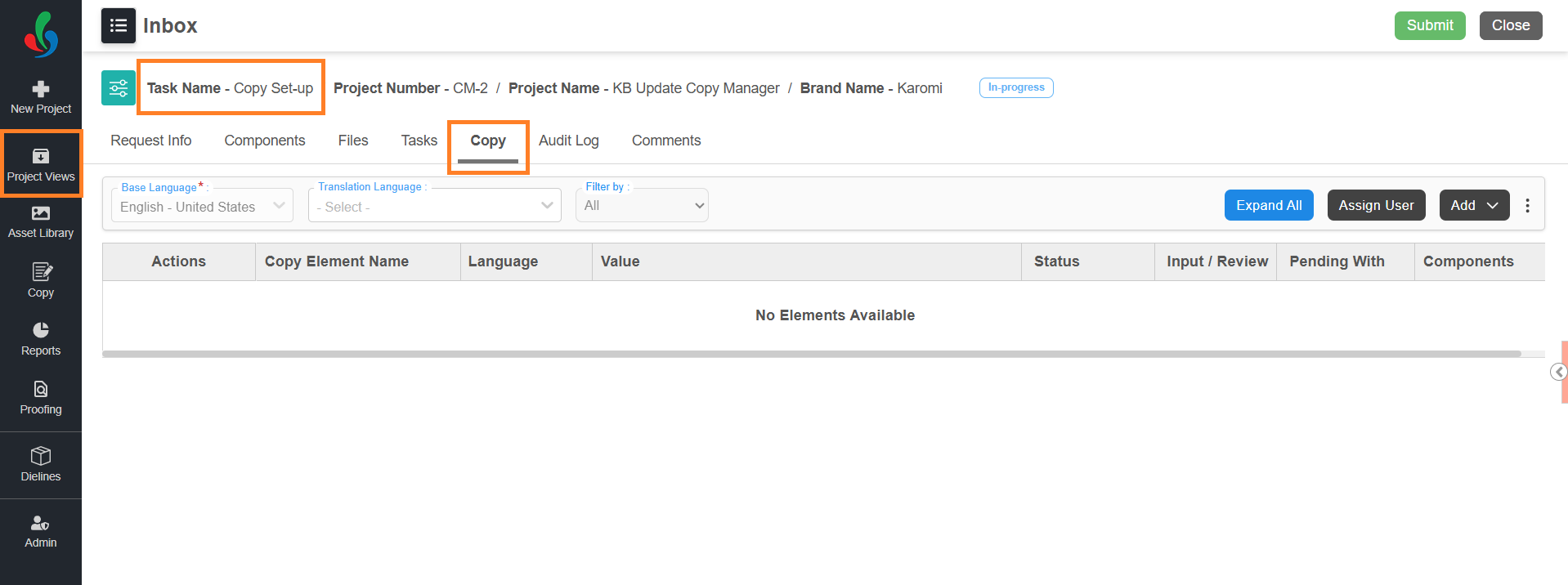Switch to the Components tab
This screenshot has height=585, width=1568.
265,141
